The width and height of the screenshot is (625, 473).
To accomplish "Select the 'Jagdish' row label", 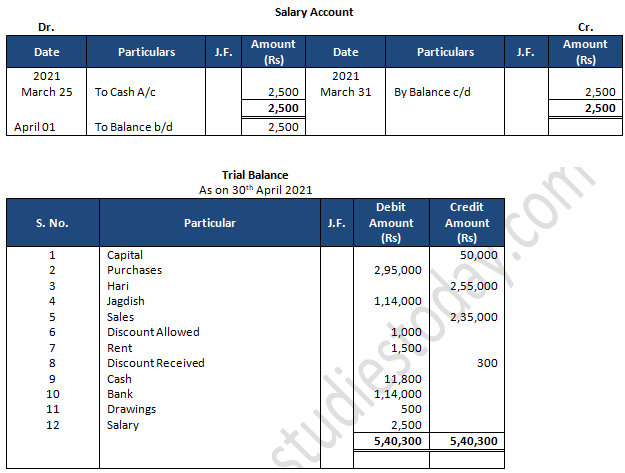I will pyautogui.click(x=126, y=301).
